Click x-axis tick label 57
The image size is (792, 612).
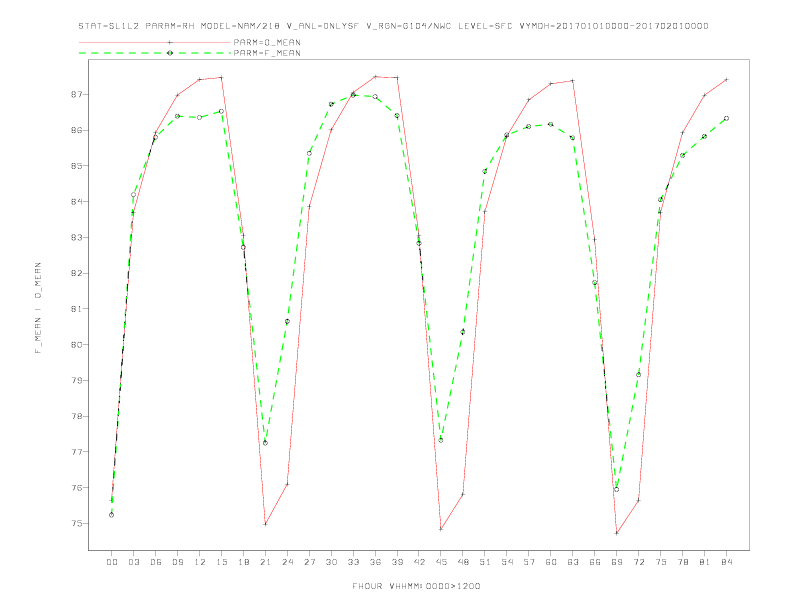tap(529, 562)
